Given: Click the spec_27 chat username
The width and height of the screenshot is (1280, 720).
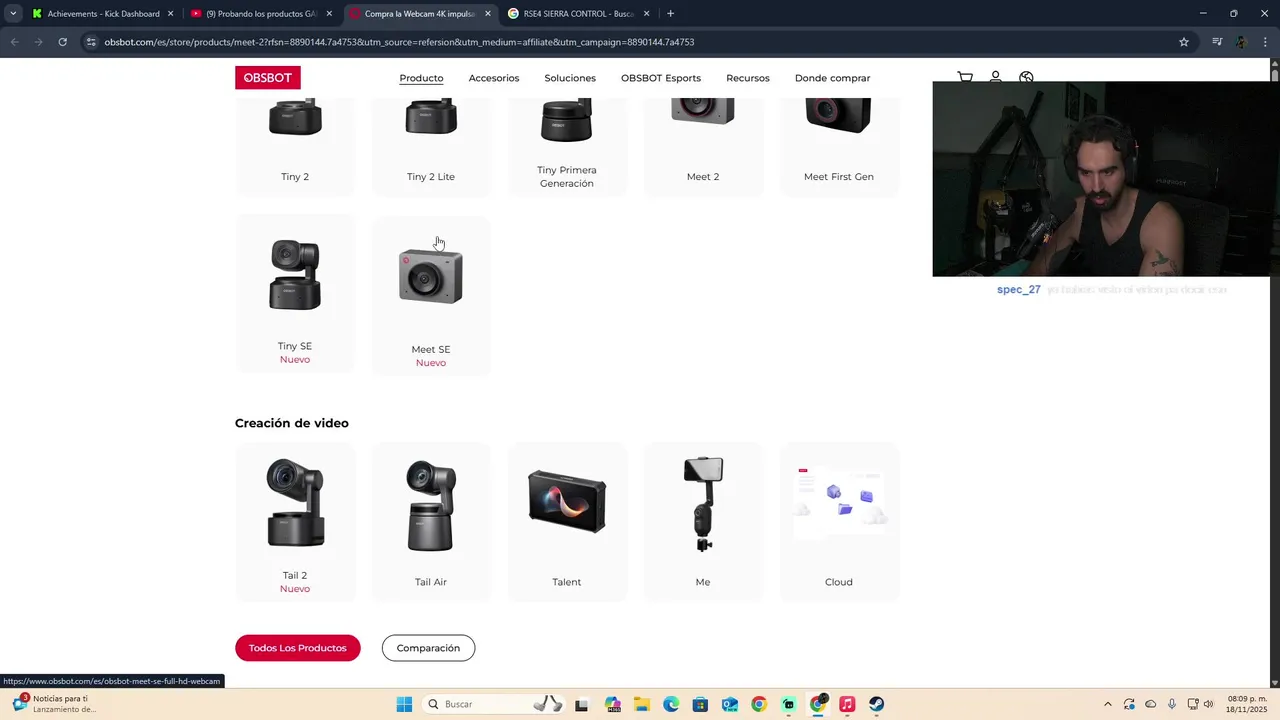Looking at the screenshot, I should pos(1018,290).
